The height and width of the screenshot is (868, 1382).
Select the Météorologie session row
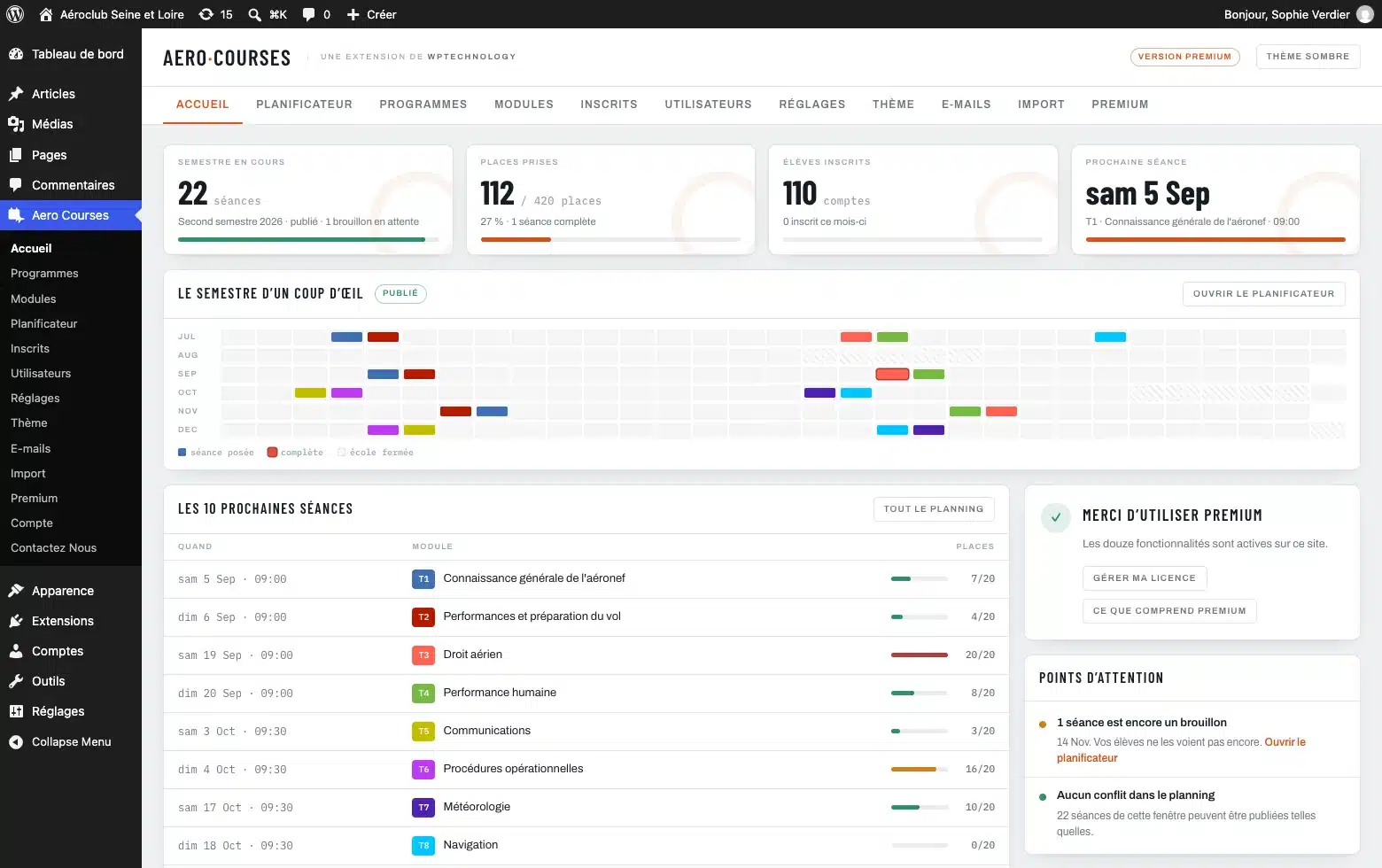pyautogui.click(x=586, y=808)
